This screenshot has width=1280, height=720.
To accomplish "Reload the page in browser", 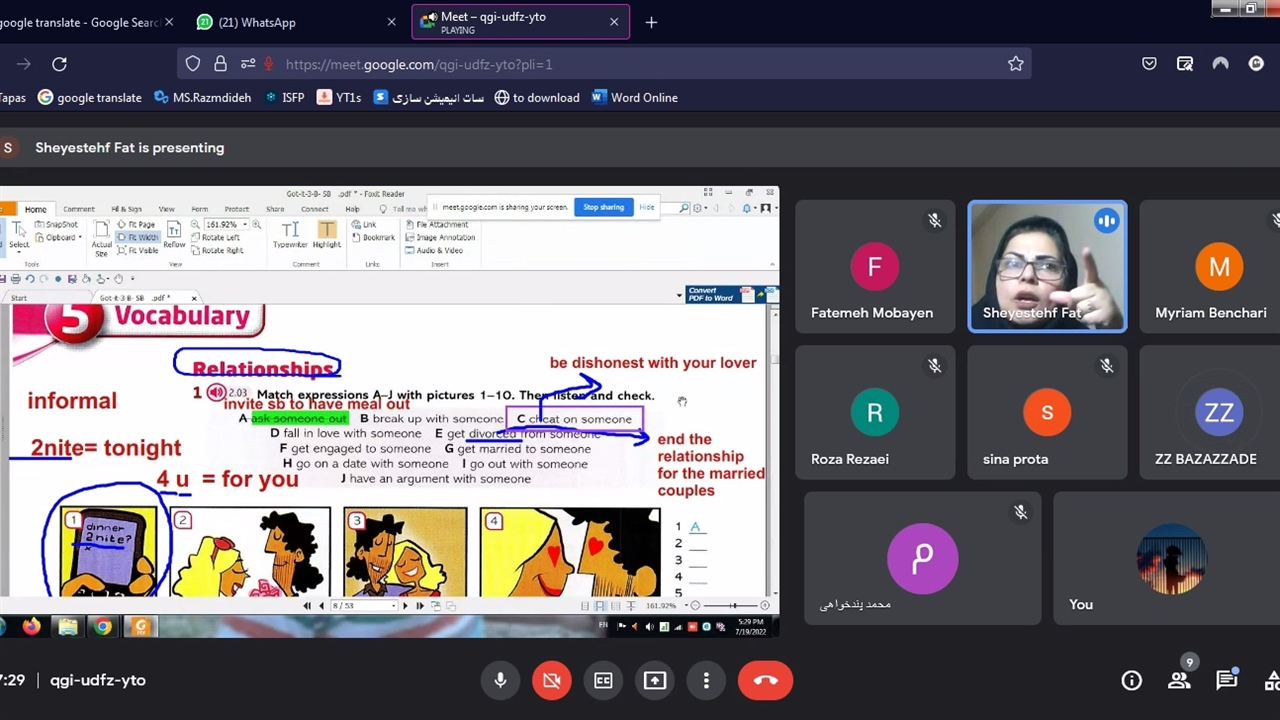I will [59, 64].
